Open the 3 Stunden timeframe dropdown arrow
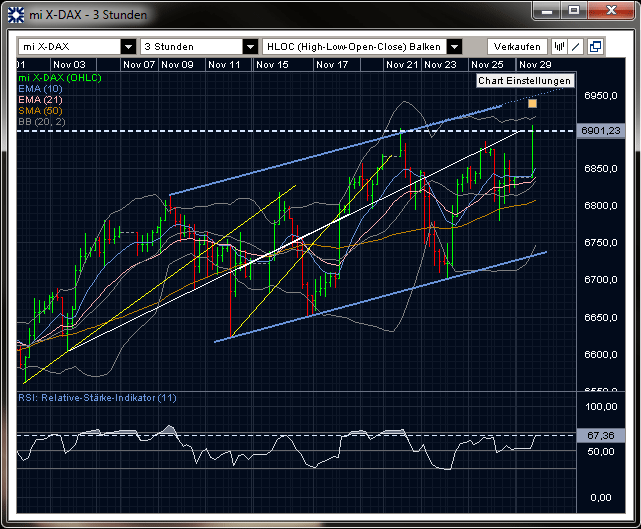This screenshot has width=641, height=529. (250, 47)
